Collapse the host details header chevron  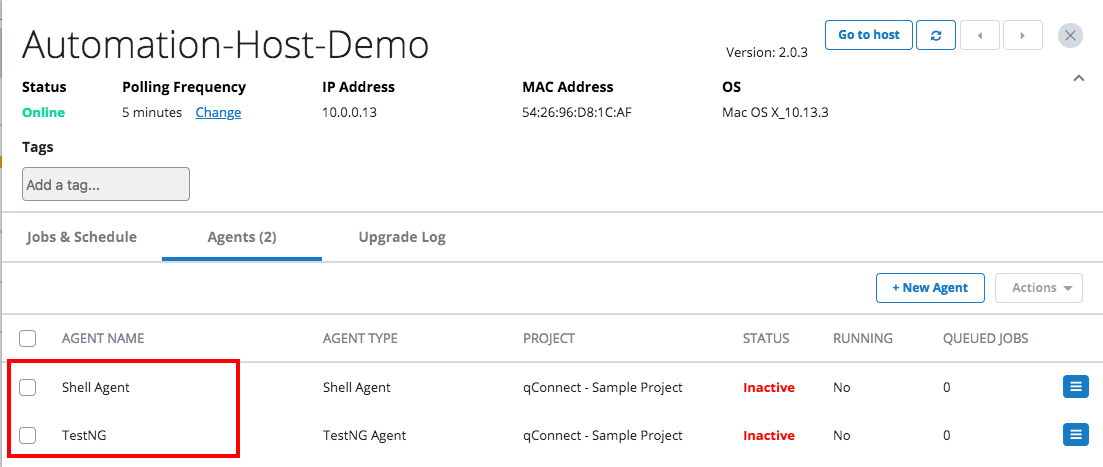(x=1078, y=78)
